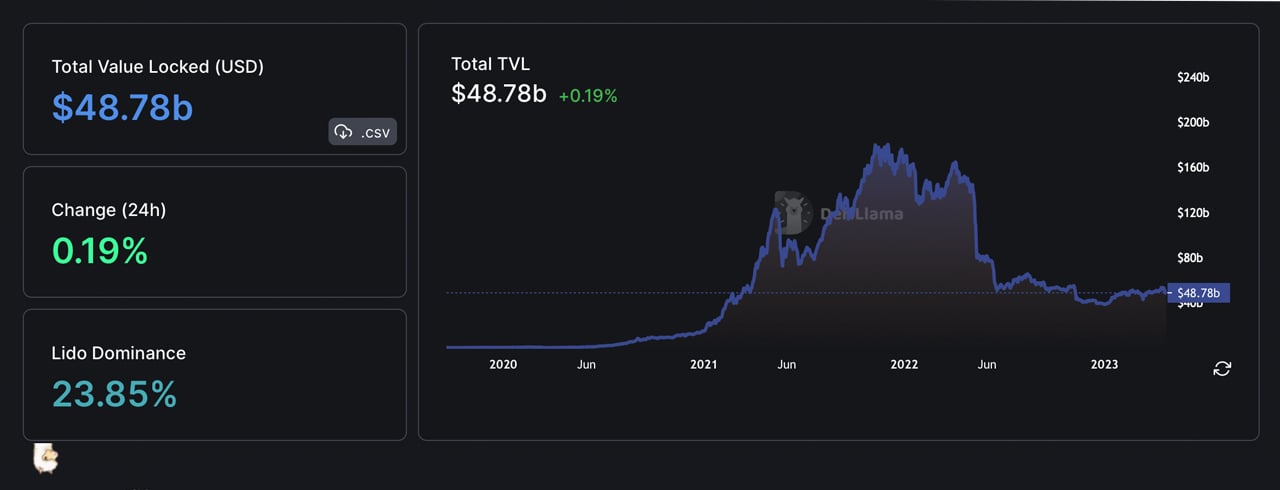1280x490 pixels.
Task: Click the 2023 x-axis label
Action: pyautogui.click(x=1104, y=365)
